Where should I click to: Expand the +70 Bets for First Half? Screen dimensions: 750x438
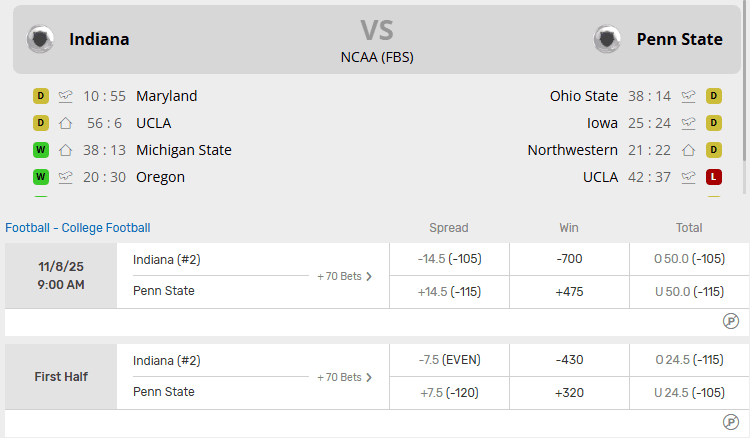coord(344,377)
